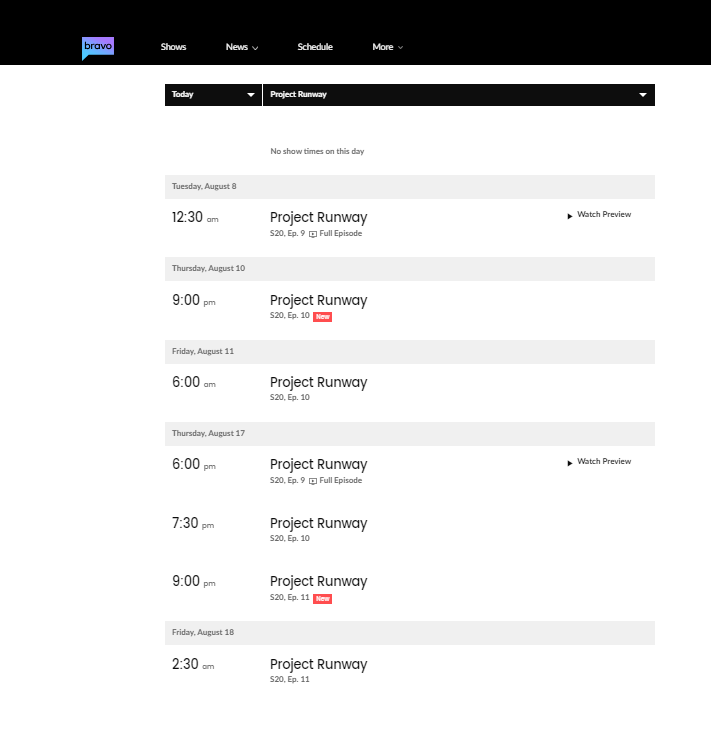Expand the News menu chevron
Screen dimensions: 711x742
pos(255,48)
